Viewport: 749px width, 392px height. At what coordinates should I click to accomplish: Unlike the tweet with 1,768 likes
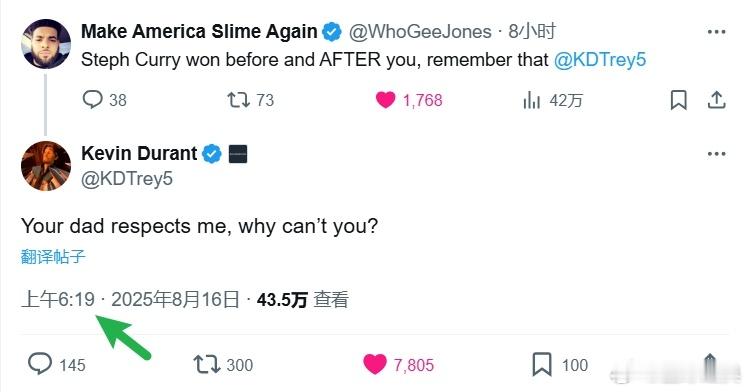[x=409, y=100]
